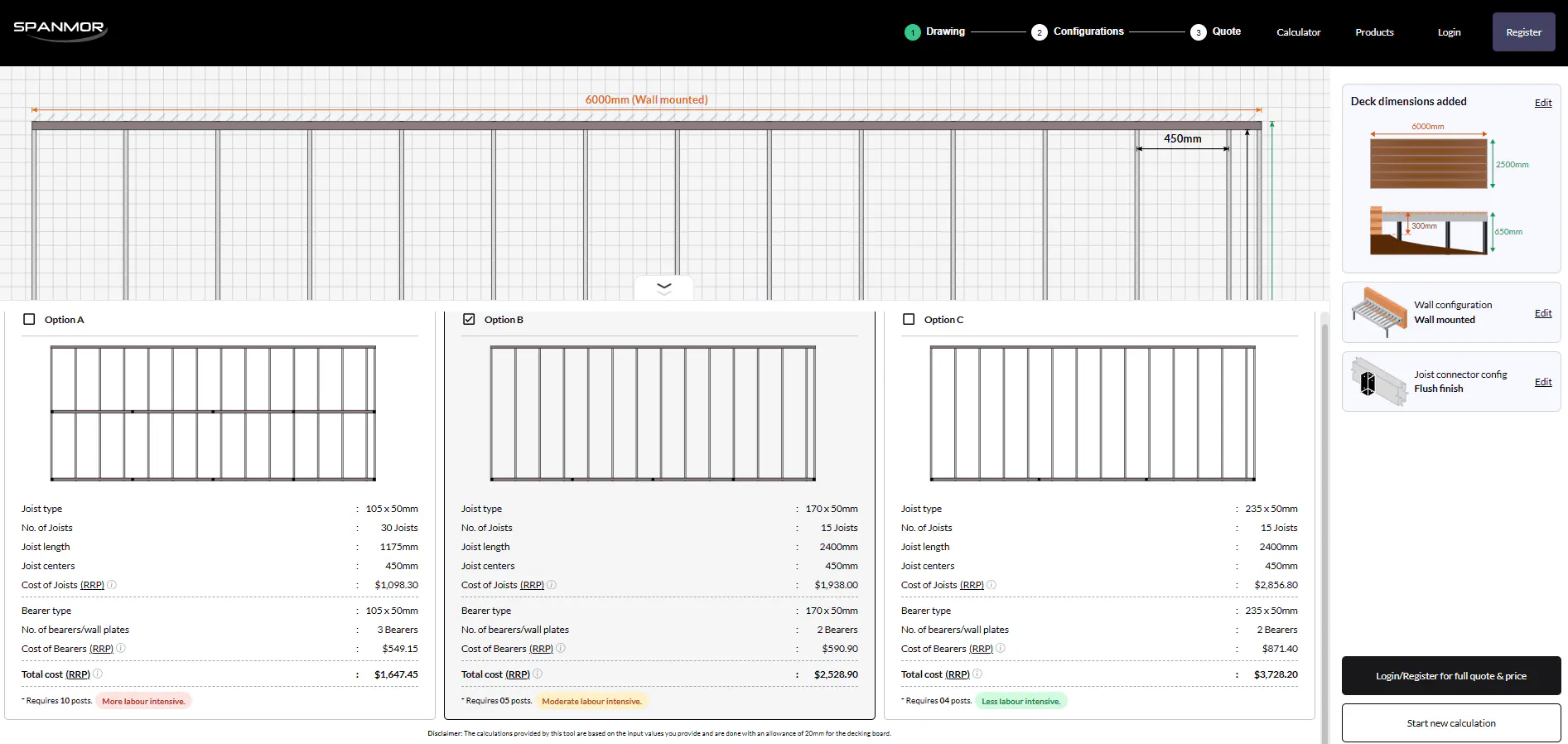Click info icon beside Option C Total cost
This screenshot has height=744, width=1568.
pyautogui.click(x=977, y=674)
